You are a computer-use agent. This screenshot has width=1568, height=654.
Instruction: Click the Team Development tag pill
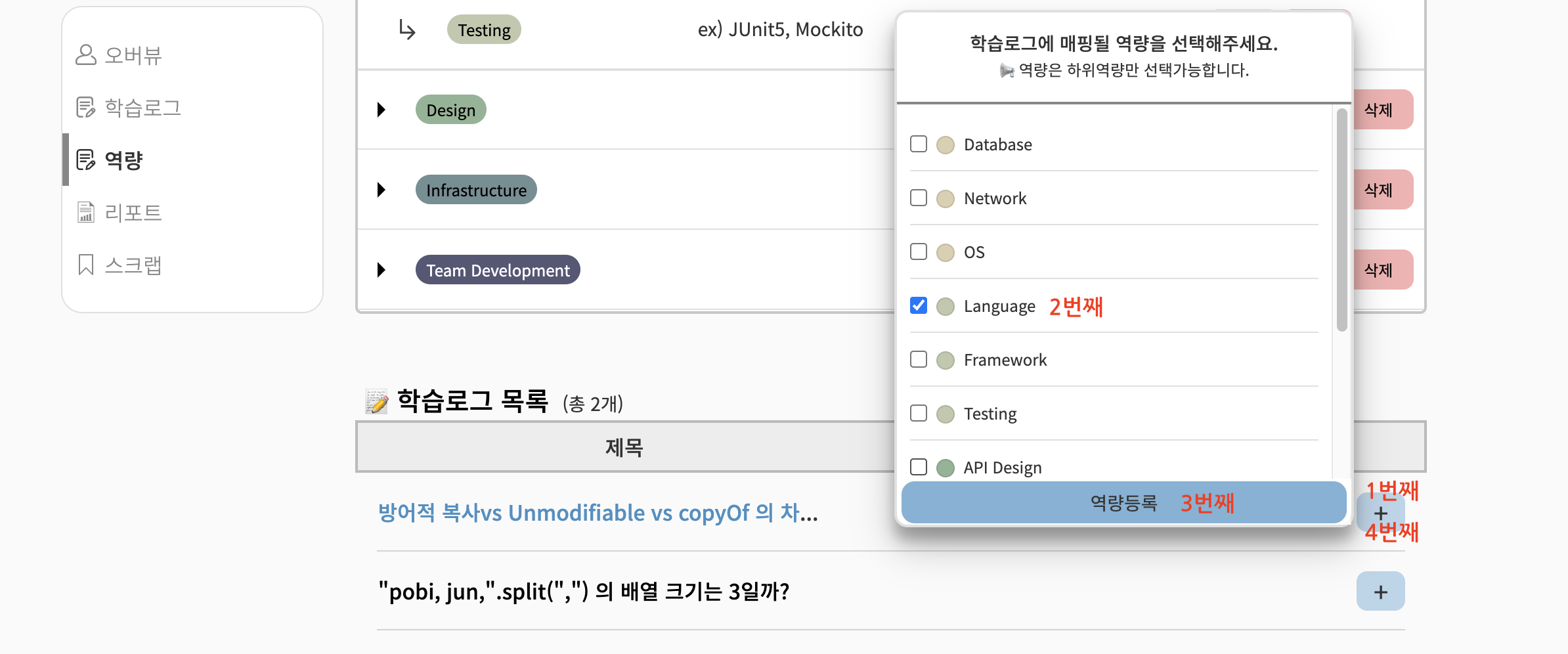click(497, 269)
